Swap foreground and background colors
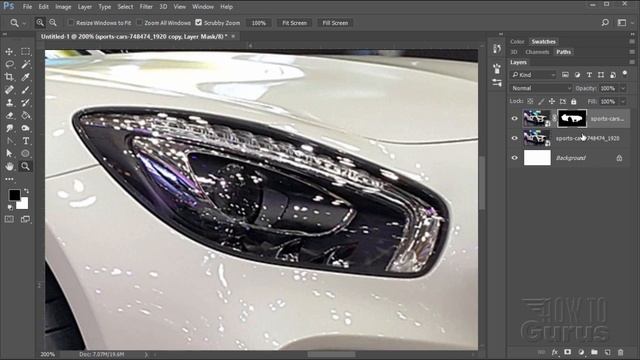The image size is (640, 360). pyautogui.click(x=27, y=191)
